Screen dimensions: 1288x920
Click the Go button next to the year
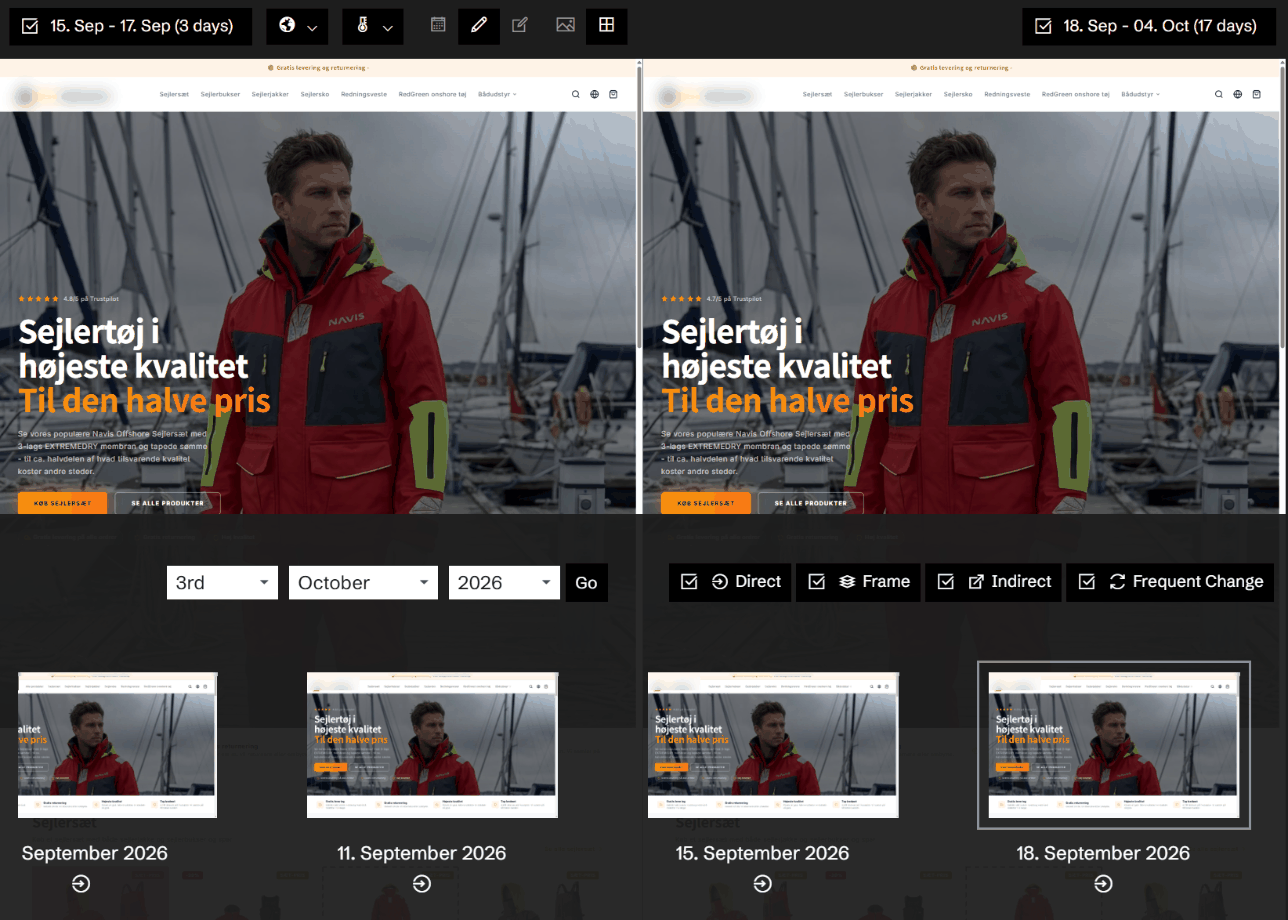click(x=587, y=583)
